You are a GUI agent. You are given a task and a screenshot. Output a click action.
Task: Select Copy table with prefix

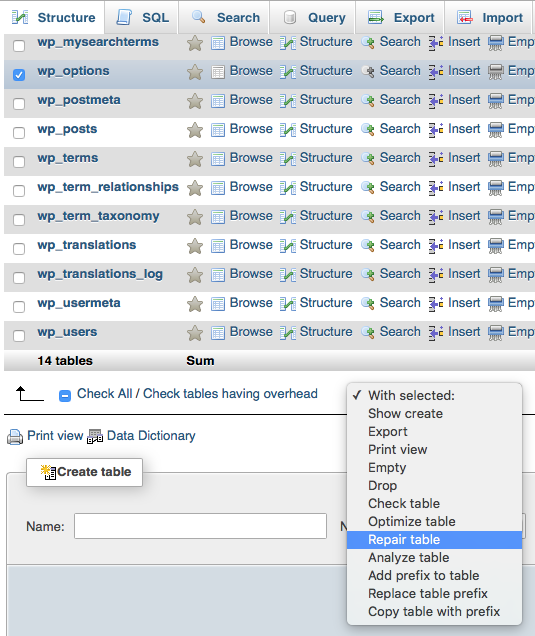click(x=434, y=611)
